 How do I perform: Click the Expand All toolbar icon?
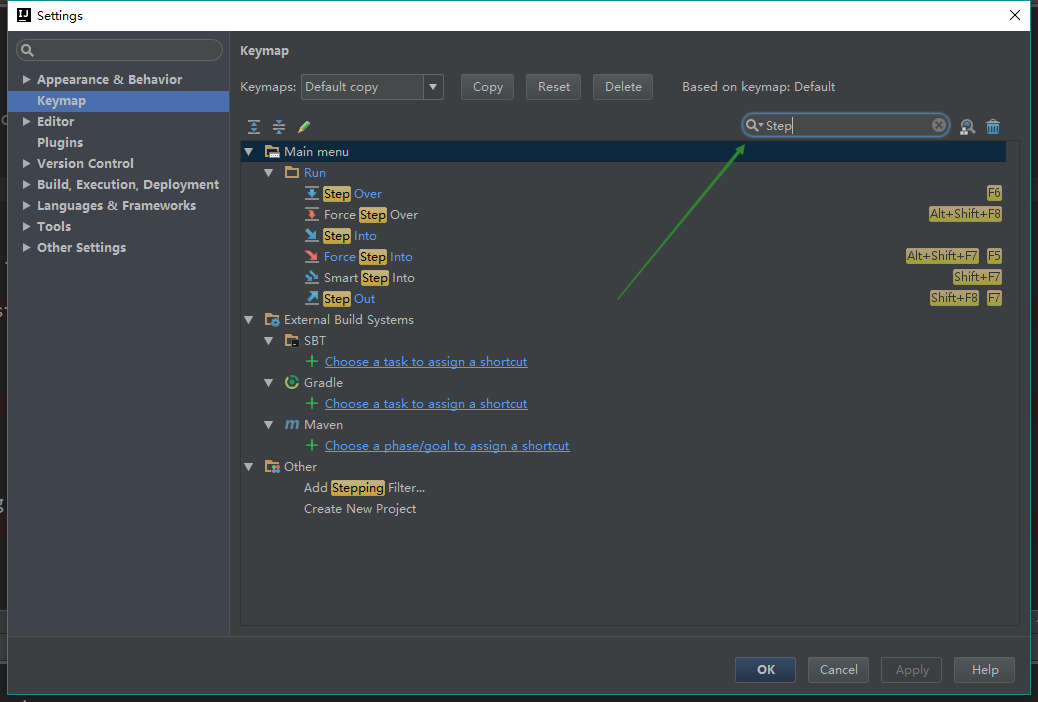(x=254, y=126)
